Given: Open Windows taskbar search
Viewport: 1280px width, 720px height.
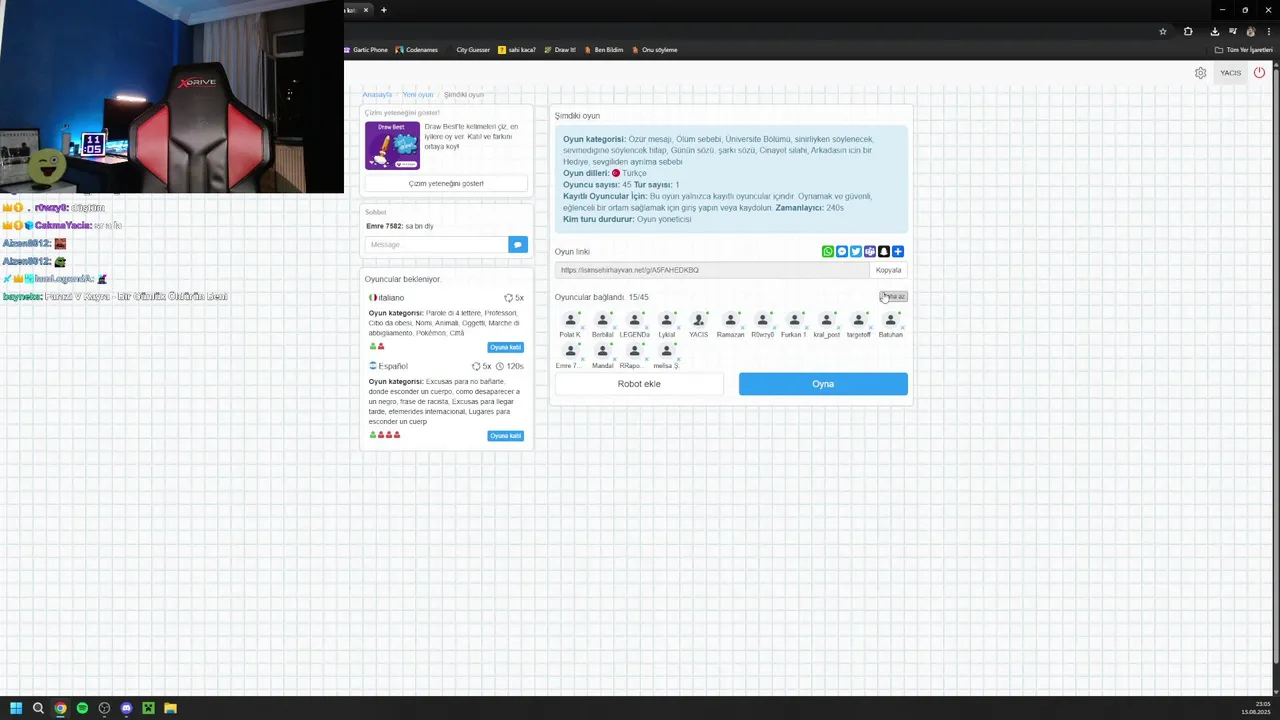Looking at the screenshot, I should pos(38,708).
